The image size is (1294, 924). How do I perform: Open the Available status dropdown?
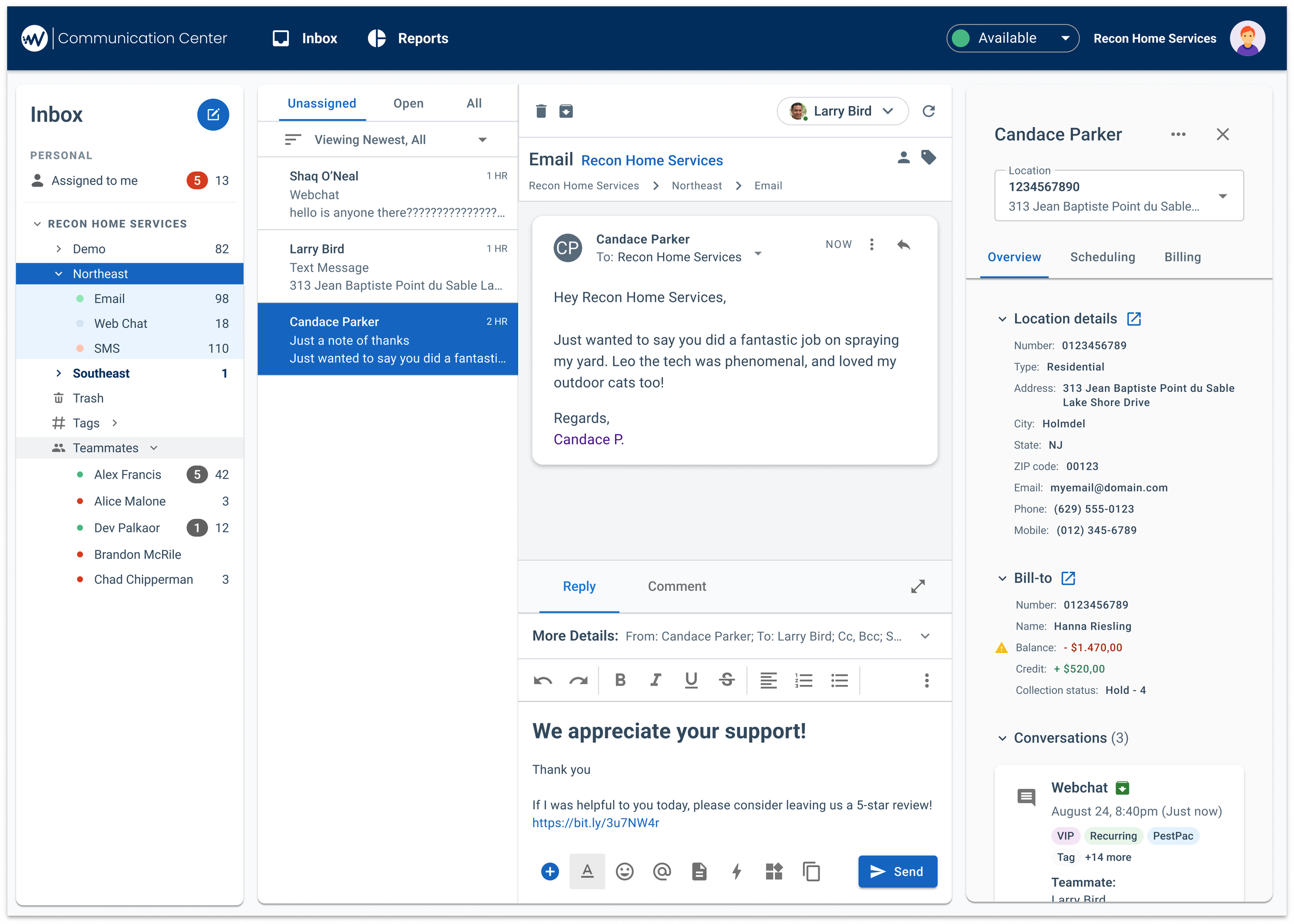coord(1012,38)
